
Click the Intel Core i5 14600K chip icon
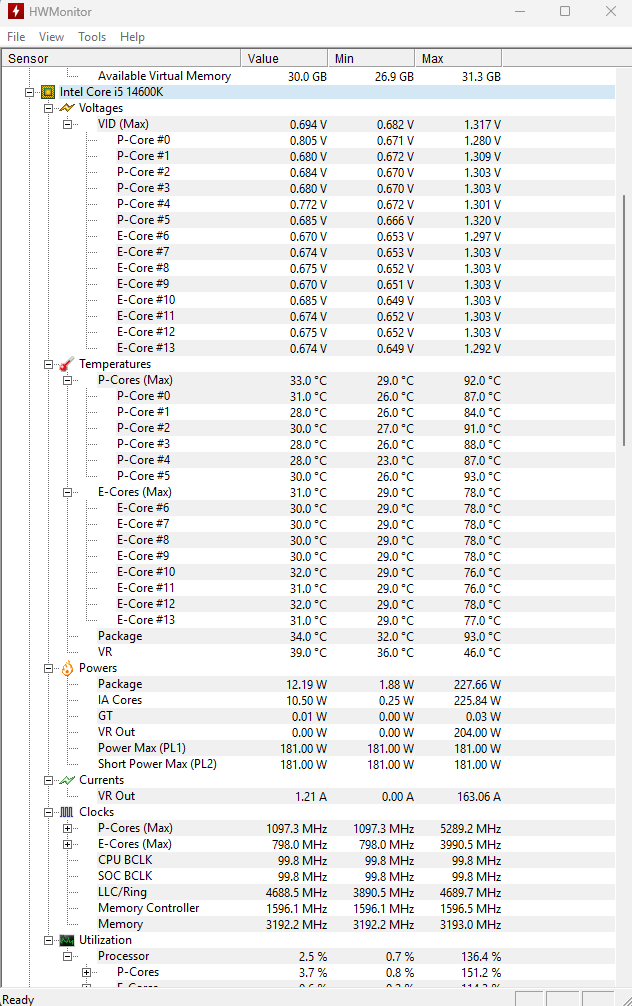pyautogui.click(x=47, y=92)
